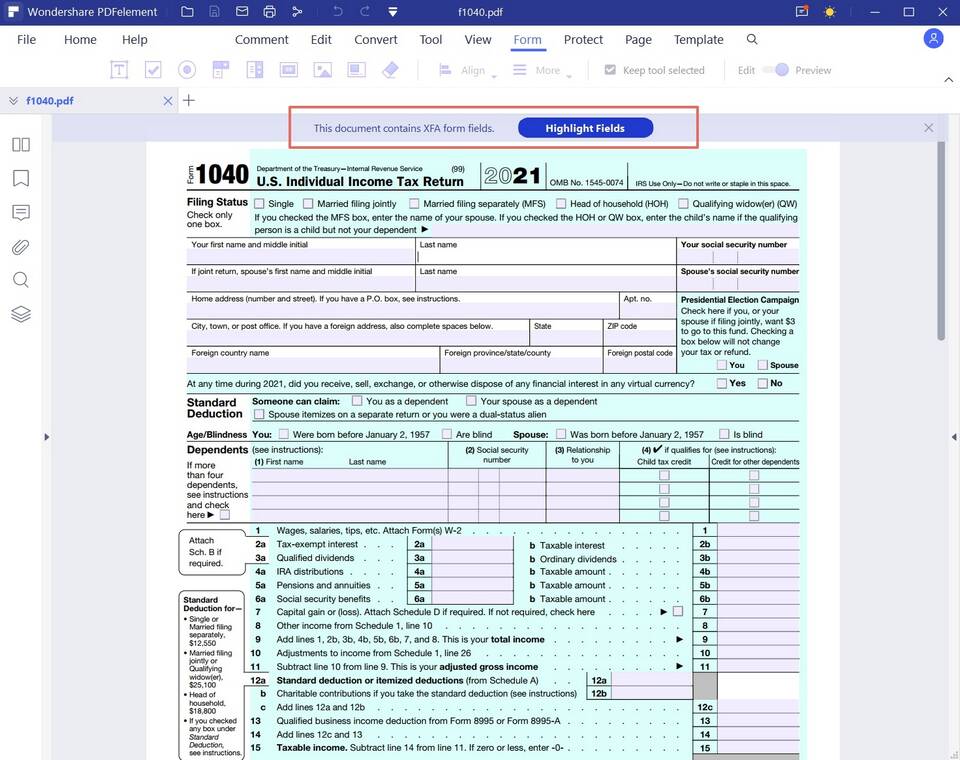Open the user account avatar
The width and height of the screenshot is (960, 760).
(x=933, y=39)
